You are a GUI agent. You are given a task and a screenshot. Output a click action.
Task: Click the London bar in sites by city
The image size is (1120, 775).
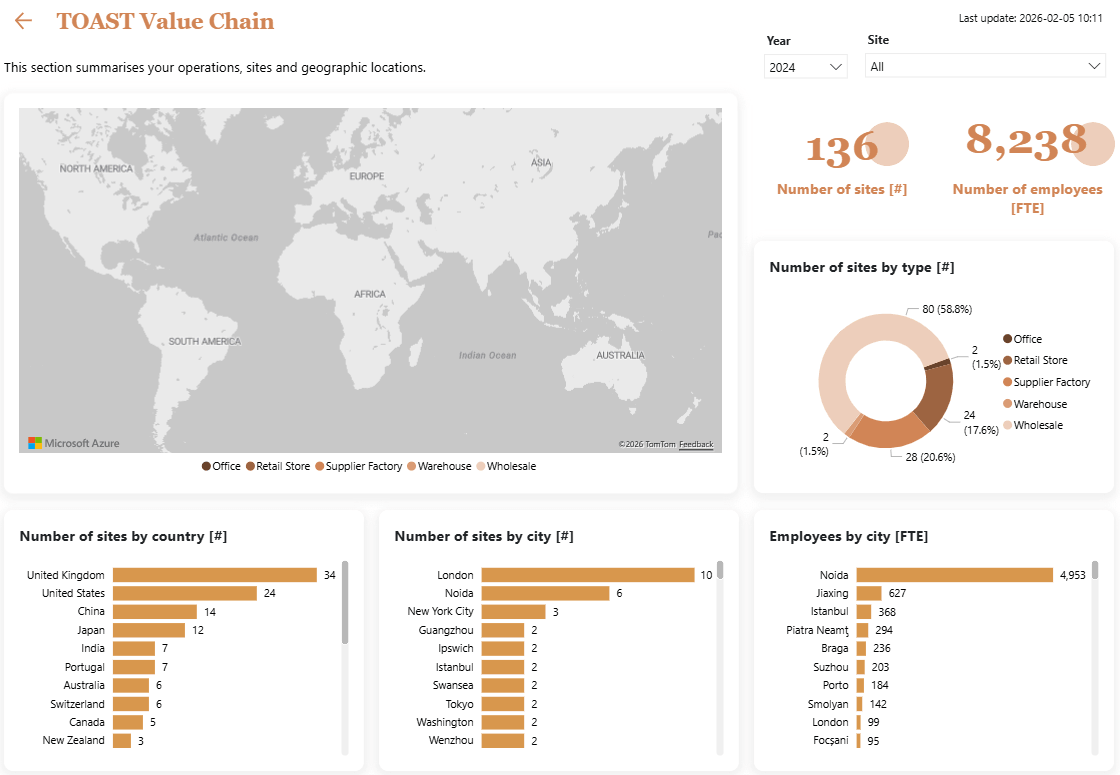587,575
